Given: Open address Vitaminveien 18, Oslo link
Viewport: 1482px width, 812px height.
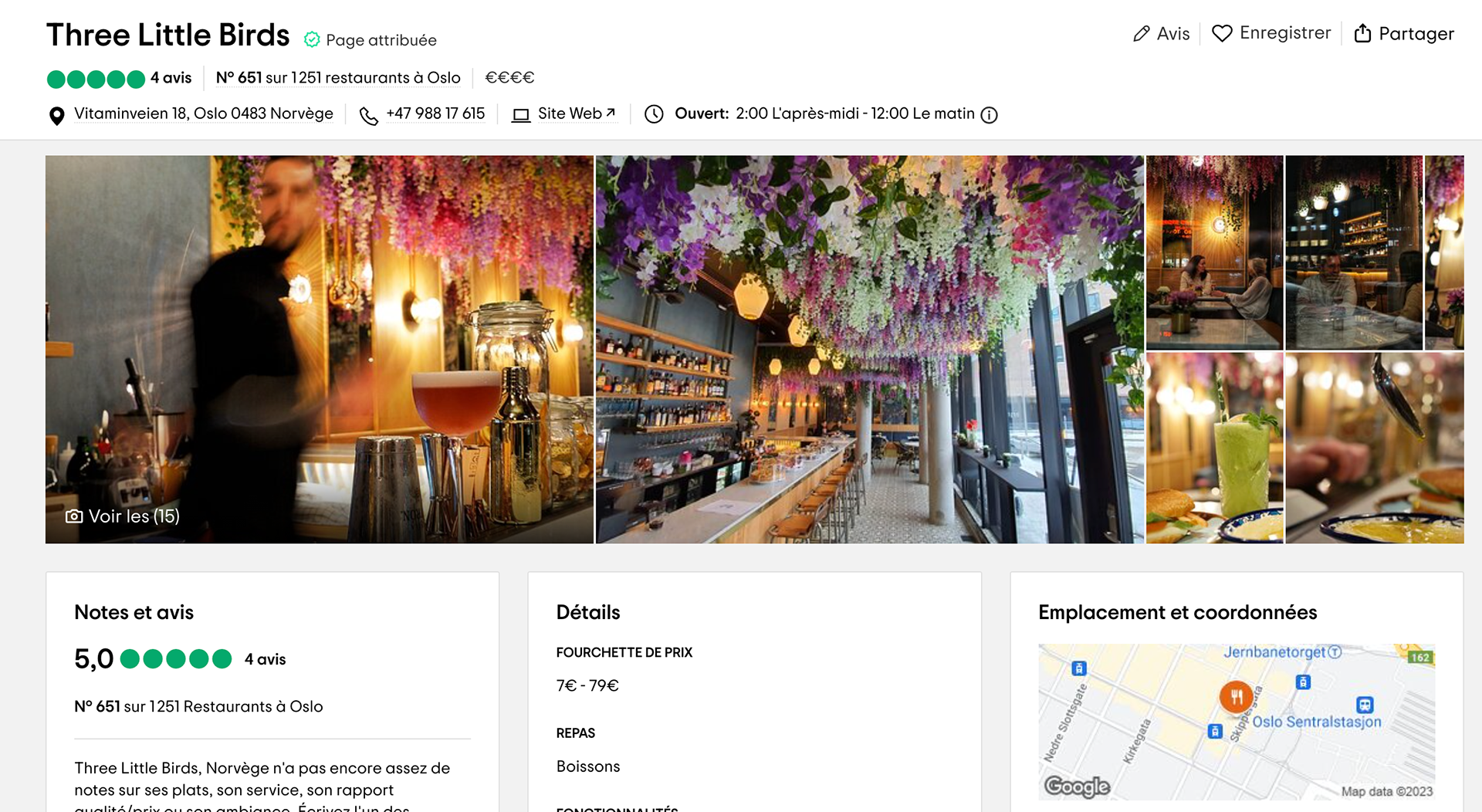Looking at the screenshot, I should (204, 113).
